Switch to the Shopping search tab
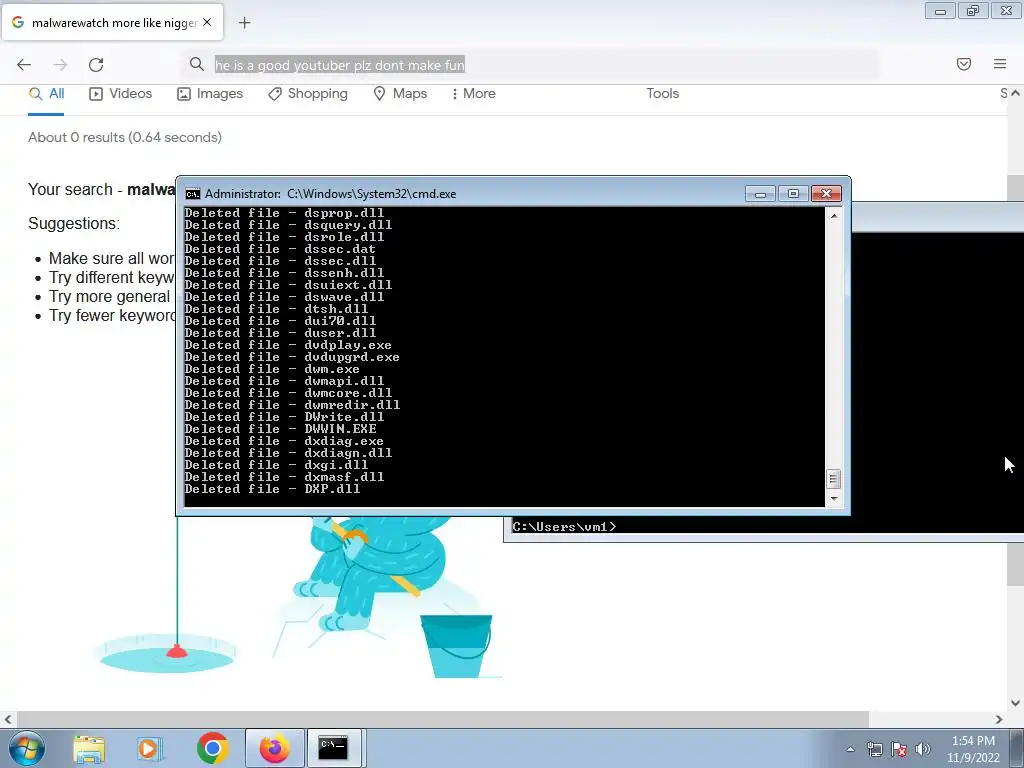Viewport: 1024px width, 768px height. pyautogui.click(x=308, y=94)
